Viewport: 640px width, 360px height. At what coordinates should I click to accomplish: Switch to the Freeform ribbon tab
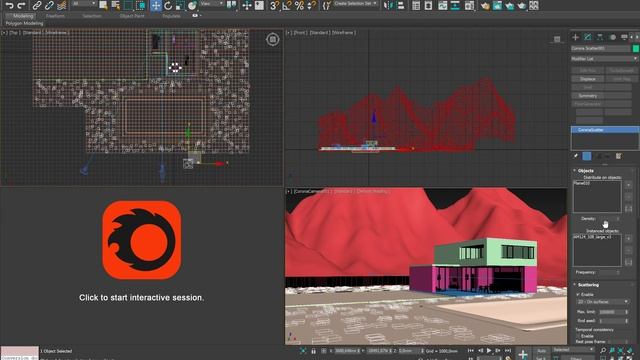(x=55, y=16)
